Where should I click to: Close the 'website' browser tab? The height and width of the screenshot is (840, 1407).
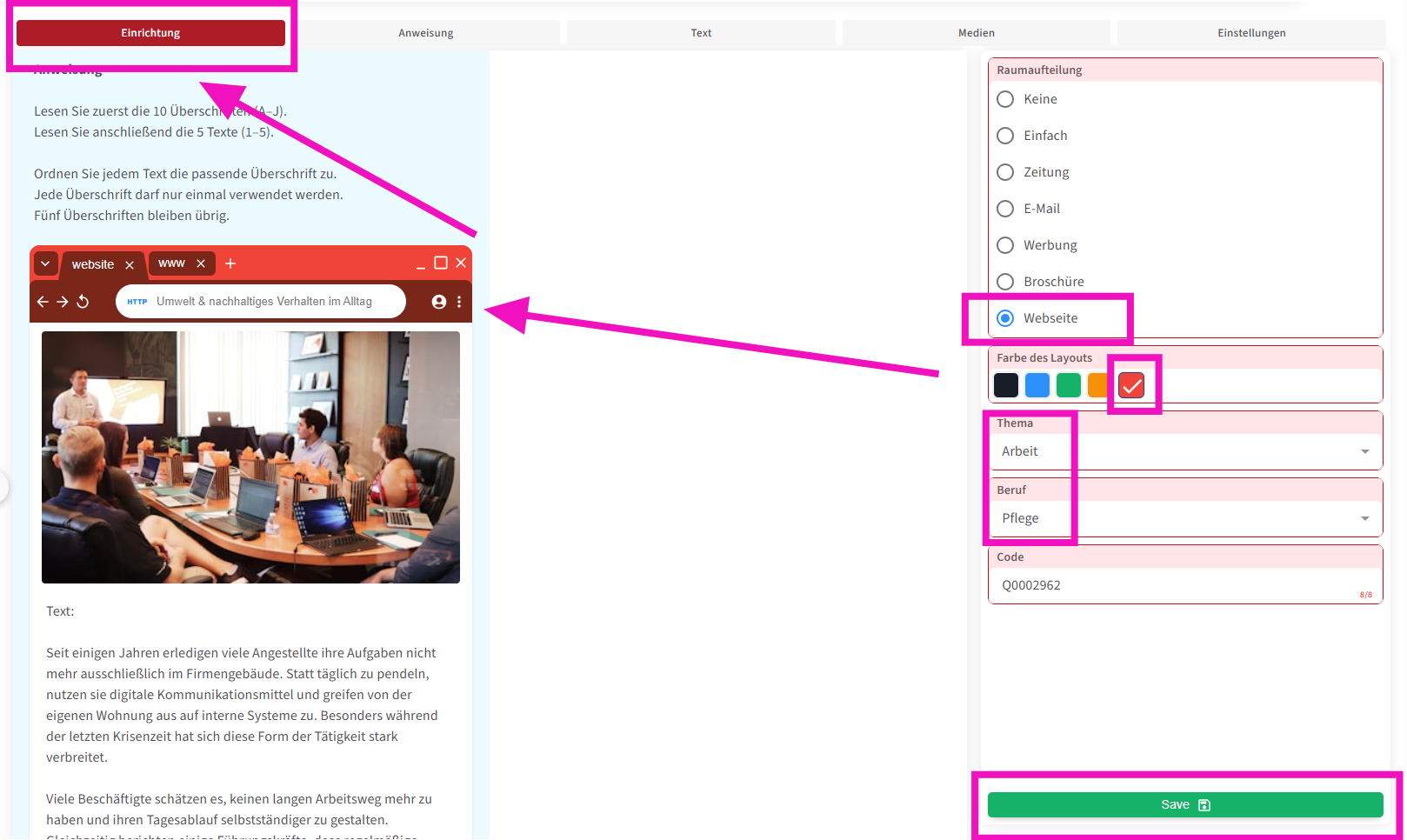click(x=130, y=265)
